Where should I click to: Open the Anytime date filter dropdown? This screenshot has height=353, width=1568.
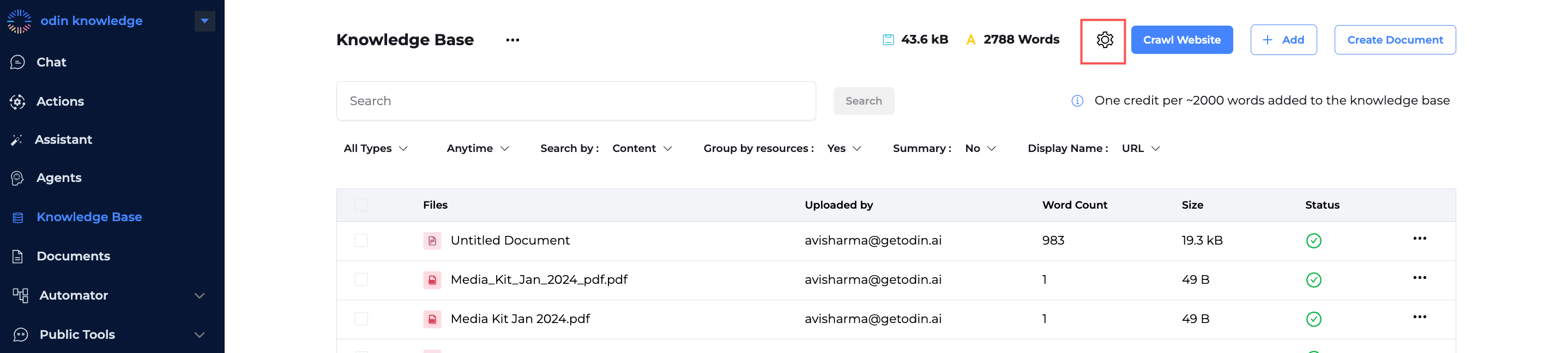(x=478, y=149)
